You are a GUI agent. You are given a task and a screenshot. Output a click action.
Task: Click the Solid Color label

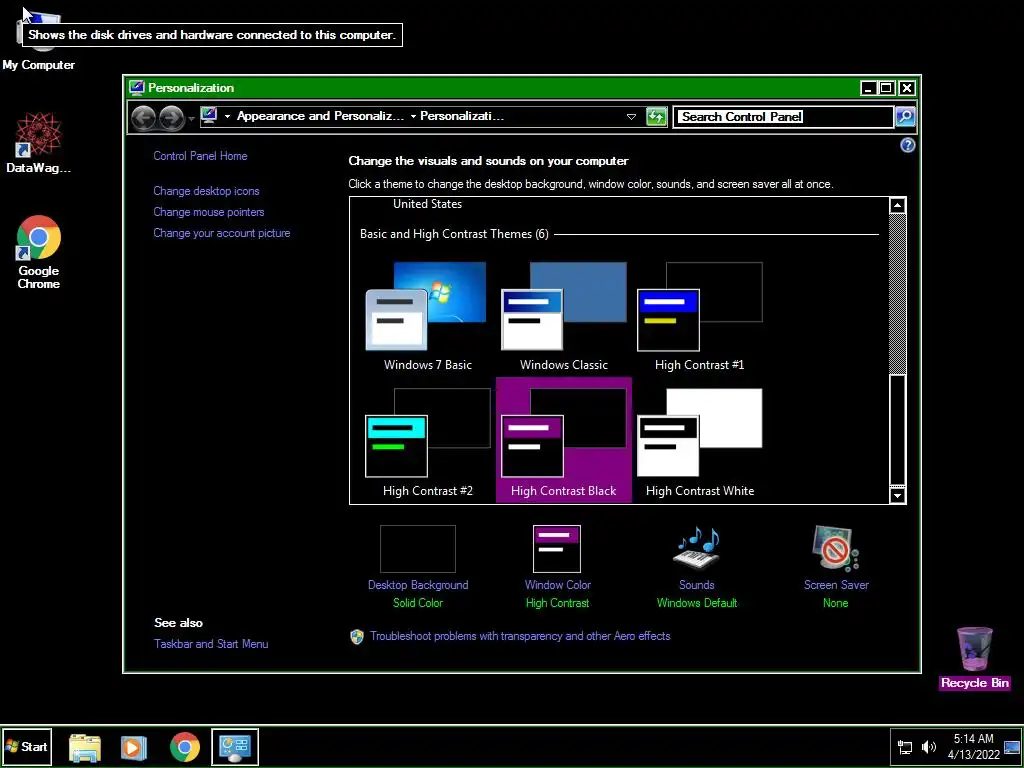point(418,603)
